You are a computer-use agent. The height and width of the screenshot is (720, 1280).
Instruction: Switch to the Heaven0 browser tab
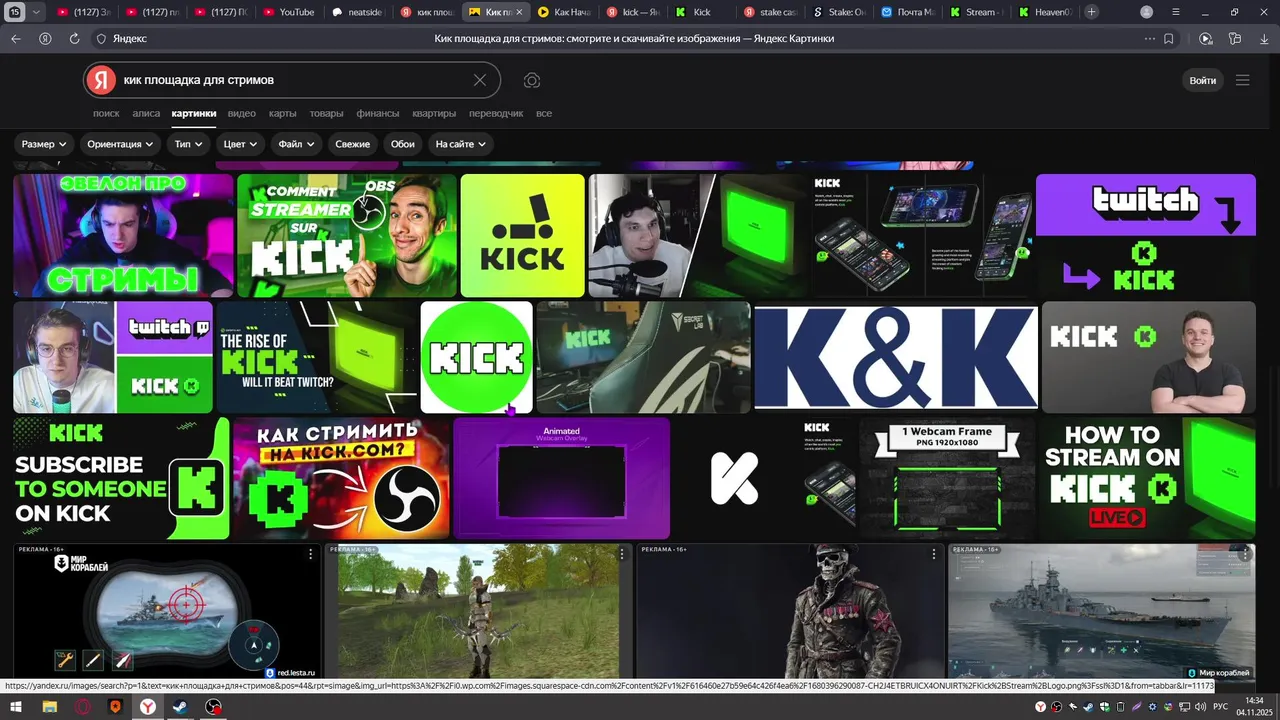click(1045, 12)
